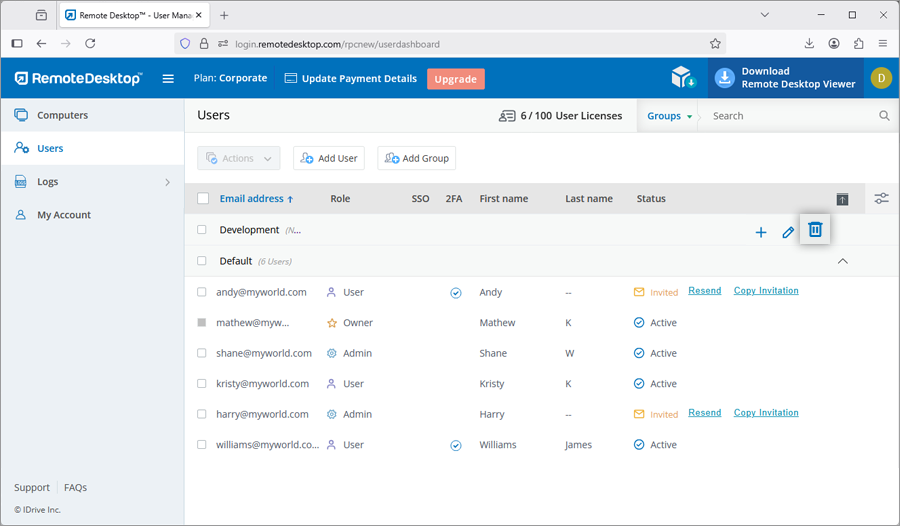This screenshot has height=526, width=900.
Task: Click the search magnifier icon
Action: point(884,116)
